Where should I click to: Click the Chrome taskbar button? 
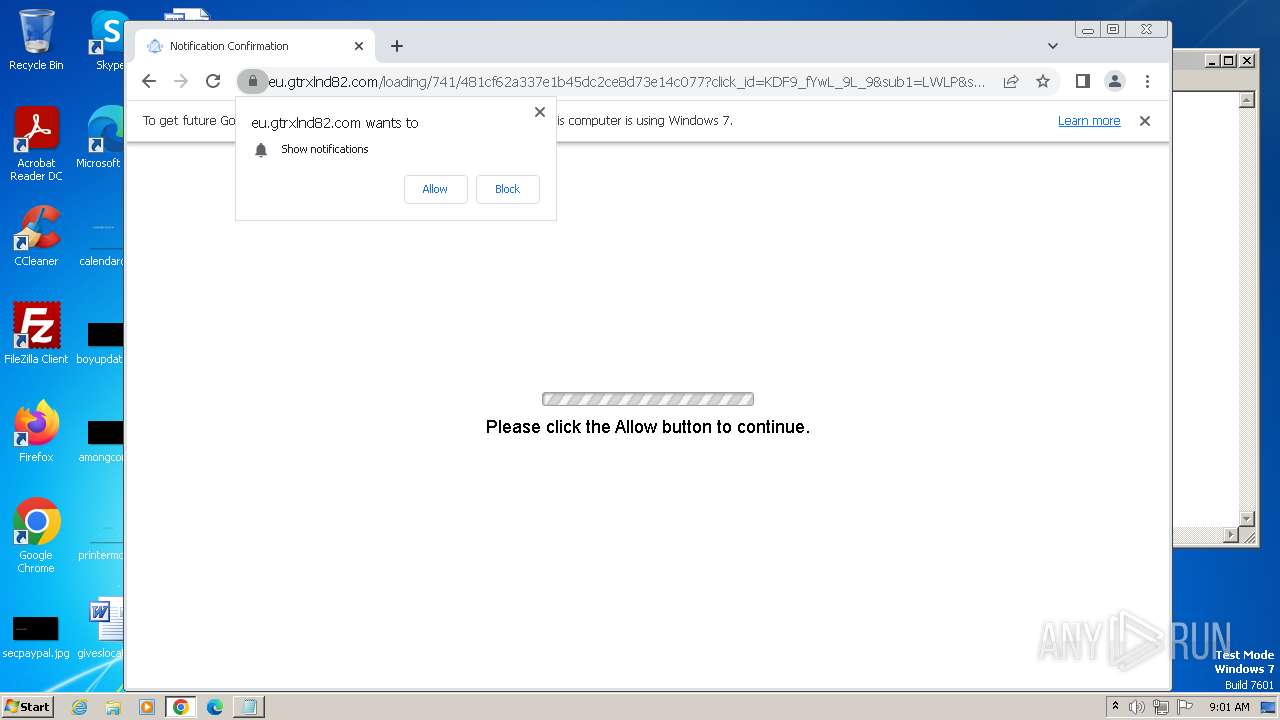tap(181, 707)
